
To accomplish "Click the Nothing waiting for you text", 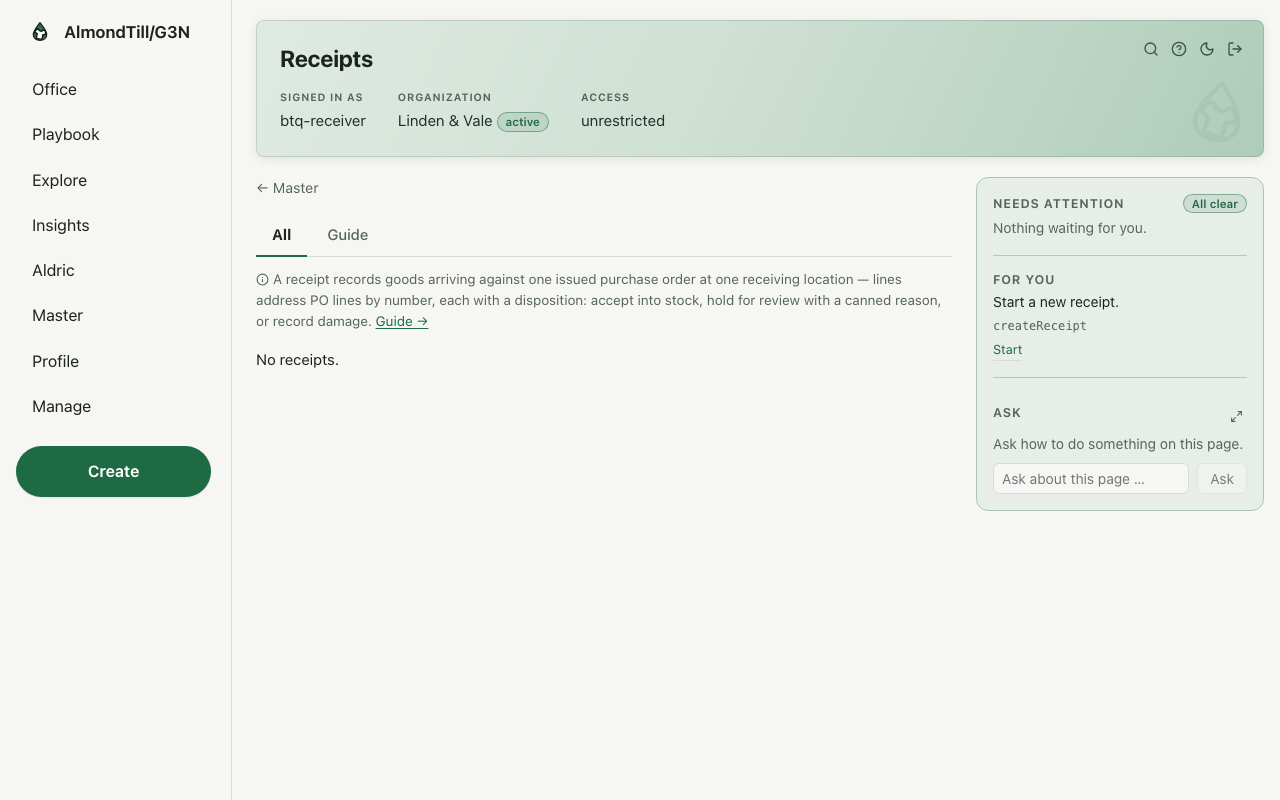I will (x=1070, y=228).
